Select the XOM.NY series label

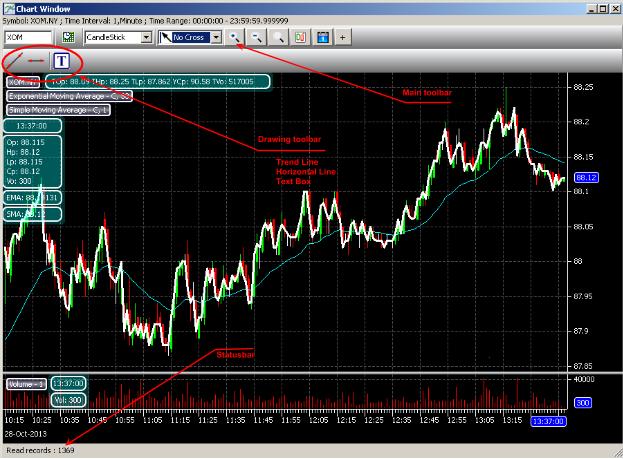pos(22,82)
